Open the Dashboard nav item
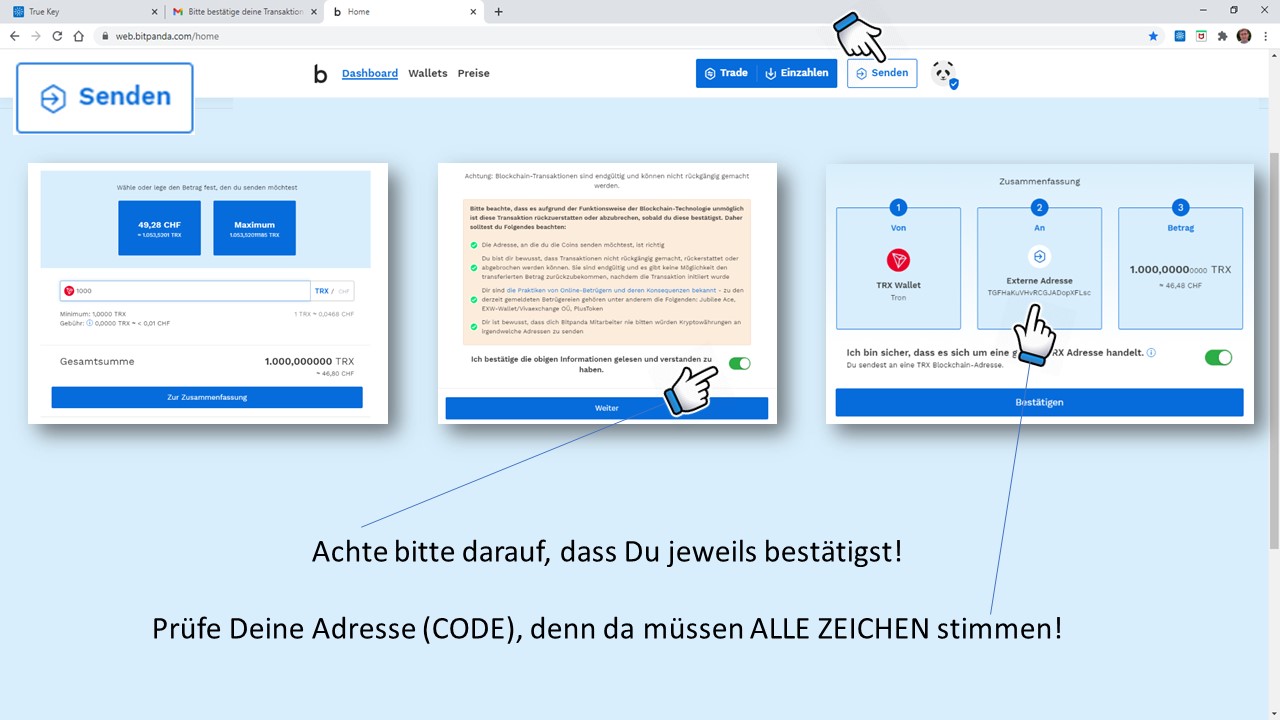1280x720 pixels. click(370, 73)
